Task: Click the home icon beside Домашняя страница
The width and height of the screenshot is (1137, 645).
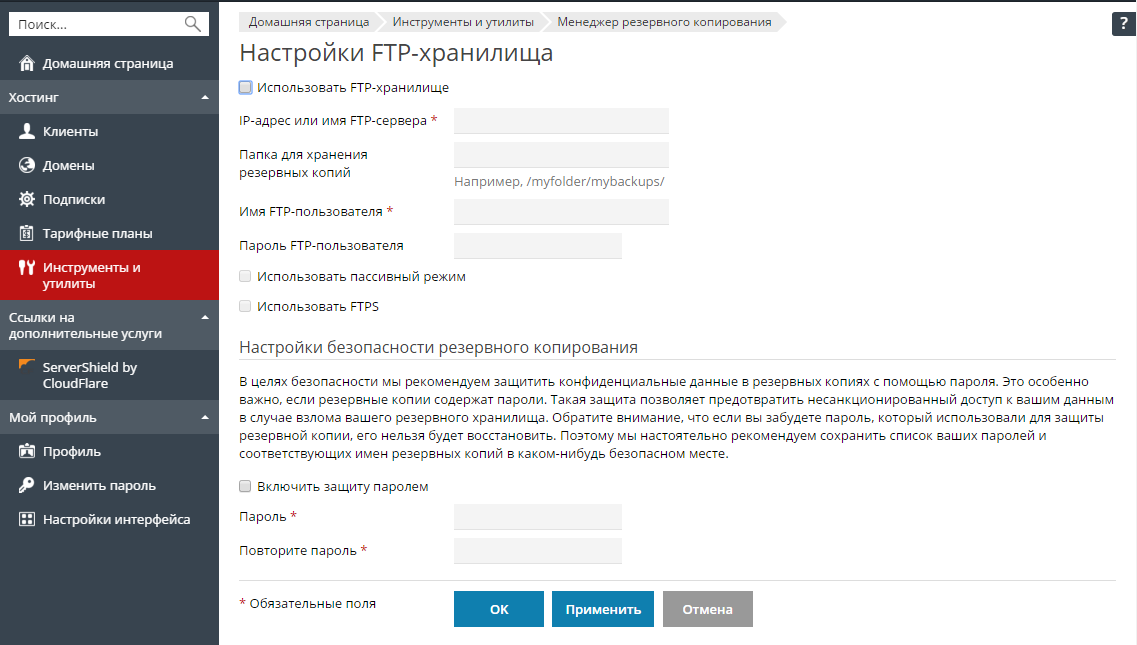Action: [x=27, y=64]
